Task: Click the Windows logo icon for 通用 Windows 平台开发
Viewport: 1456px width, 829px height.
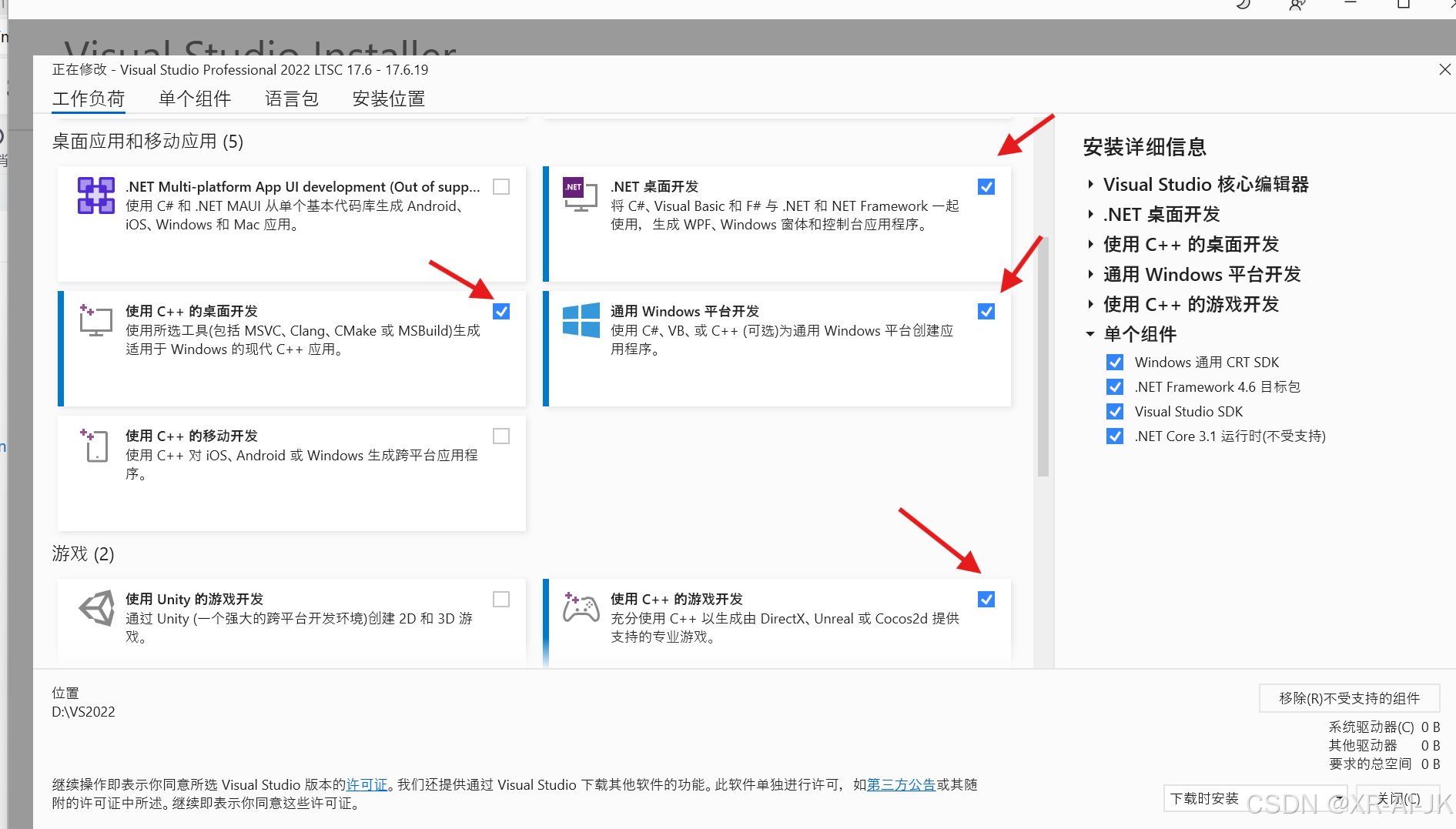Action: [x=581, y=320]
